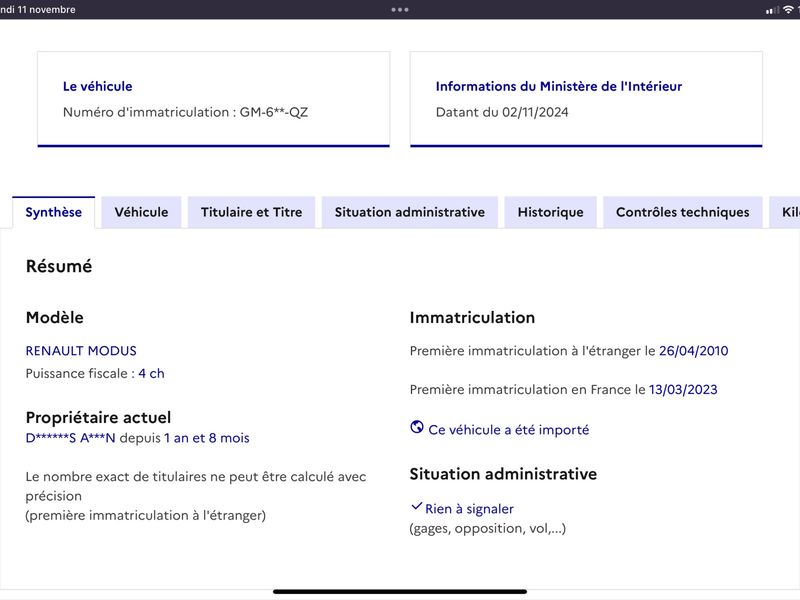Tap the cellular signal icon in status bar
Viewport: 800px width, 600px height.
772,10
